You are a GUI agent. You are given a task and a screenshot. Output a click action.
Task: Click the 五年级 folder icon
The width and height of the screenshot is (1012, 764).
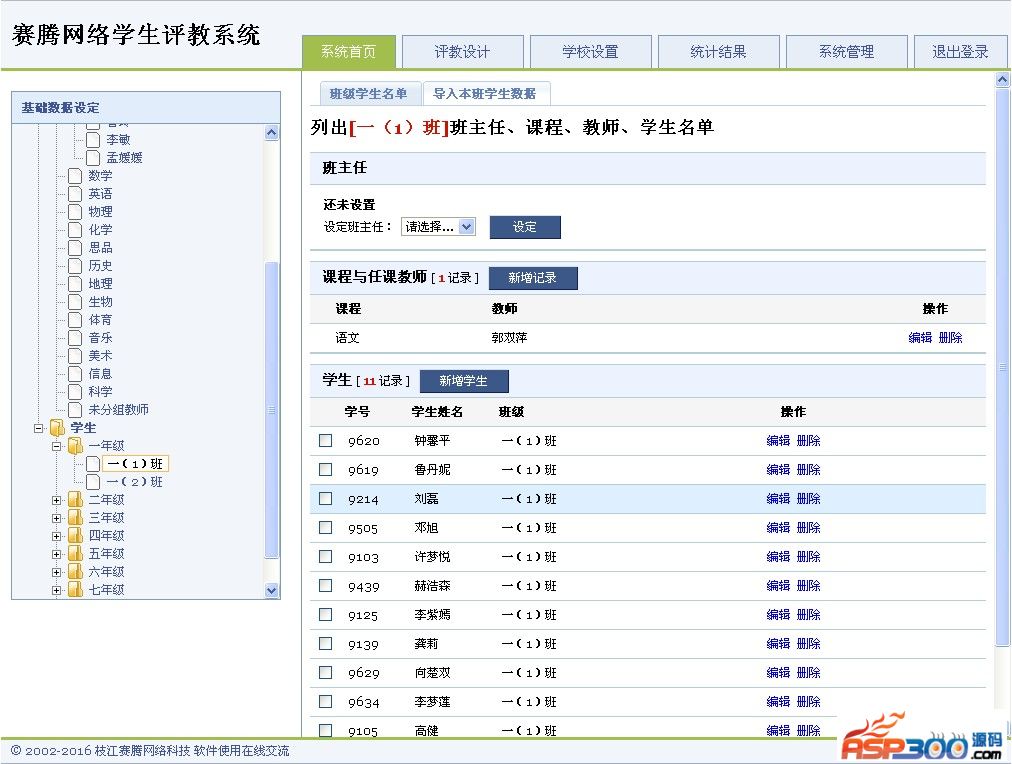point(75,554)
